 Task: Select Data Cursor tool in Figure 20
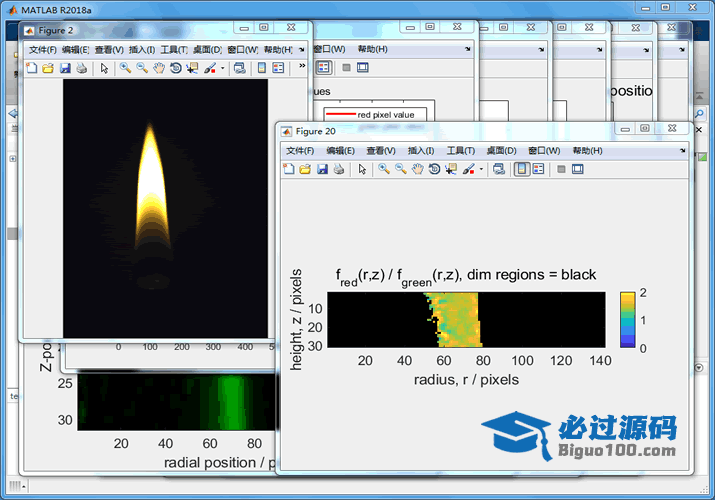pyautogui.click(x=451, y=170)
